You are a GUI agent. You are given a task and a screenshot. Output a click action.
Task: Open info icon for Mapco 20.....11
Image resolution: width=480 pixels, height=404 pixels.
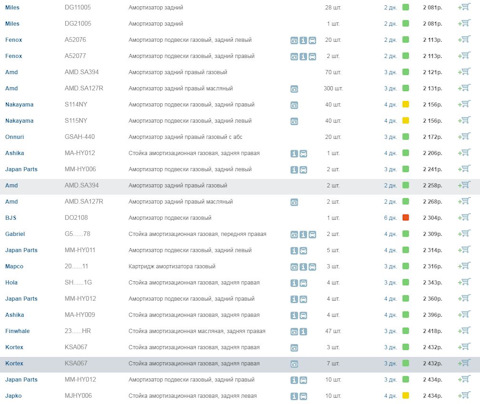click(303, 267)
